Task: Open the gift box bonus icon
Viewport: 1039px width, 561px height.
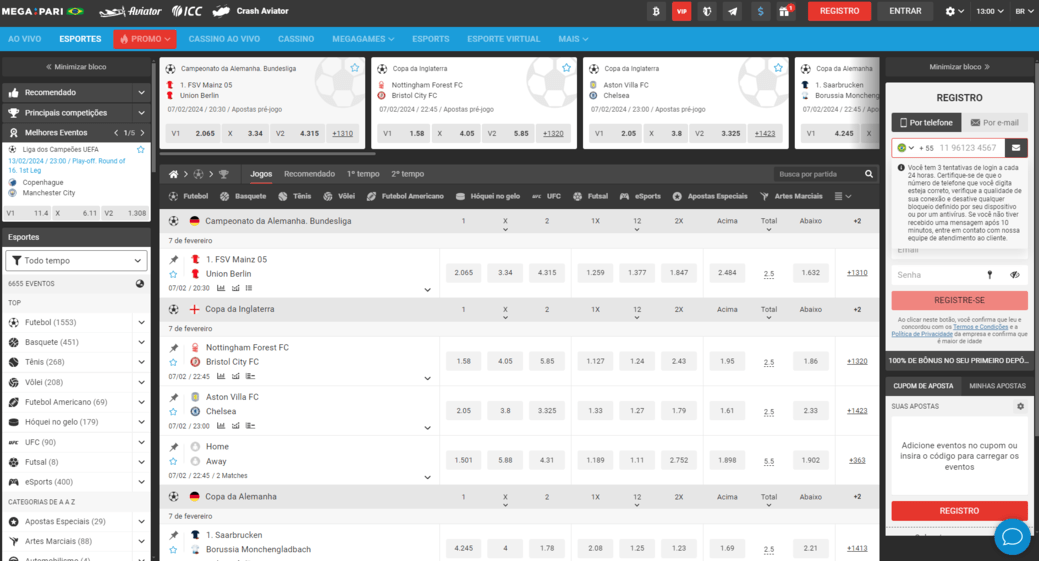Action: 785,11
